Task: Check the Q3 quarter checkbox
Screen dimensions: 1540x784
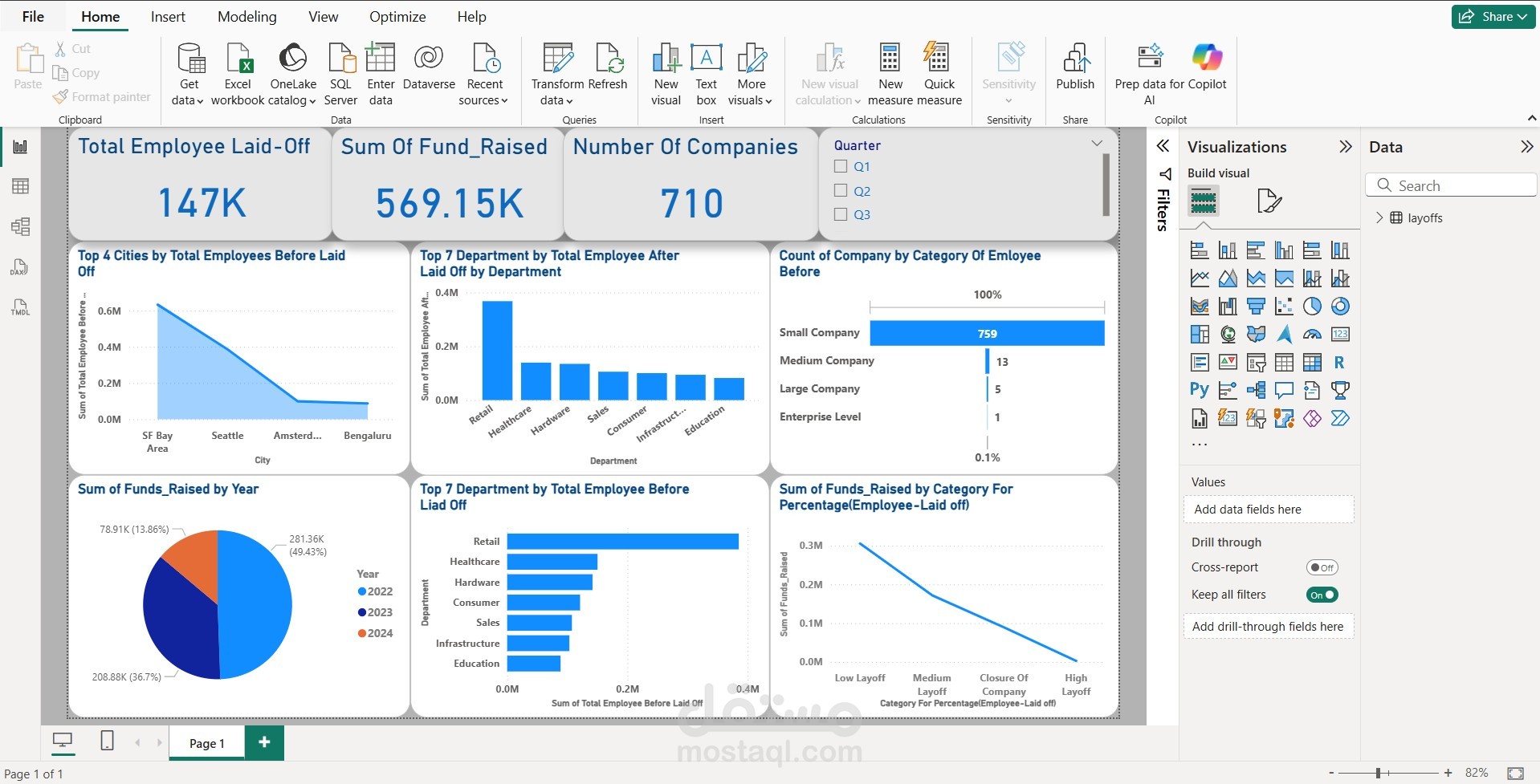Action: (841, 214)
